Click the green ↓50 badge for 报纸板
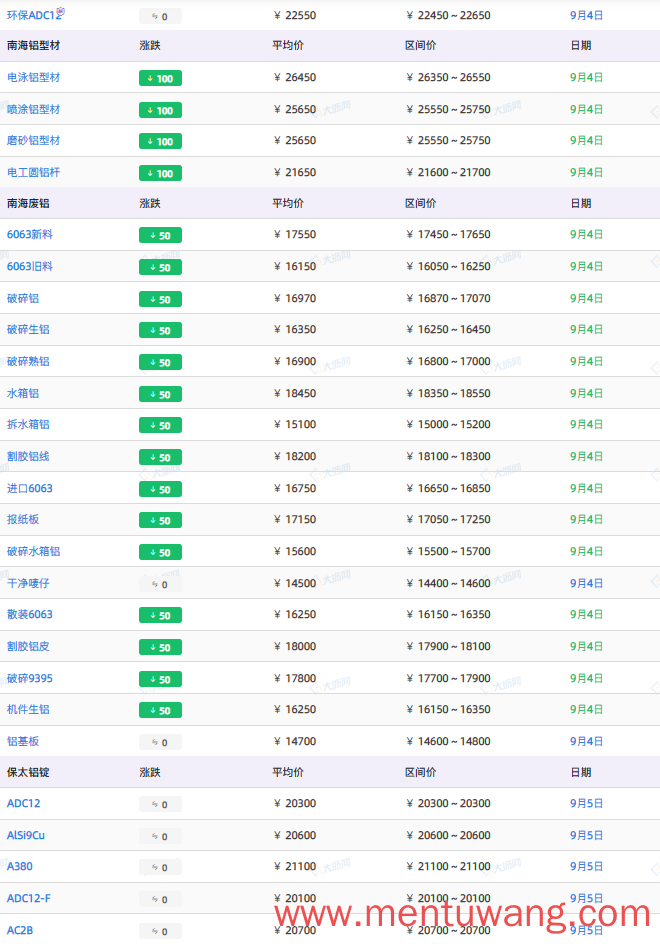660x944 pixels. coord(160,520)
